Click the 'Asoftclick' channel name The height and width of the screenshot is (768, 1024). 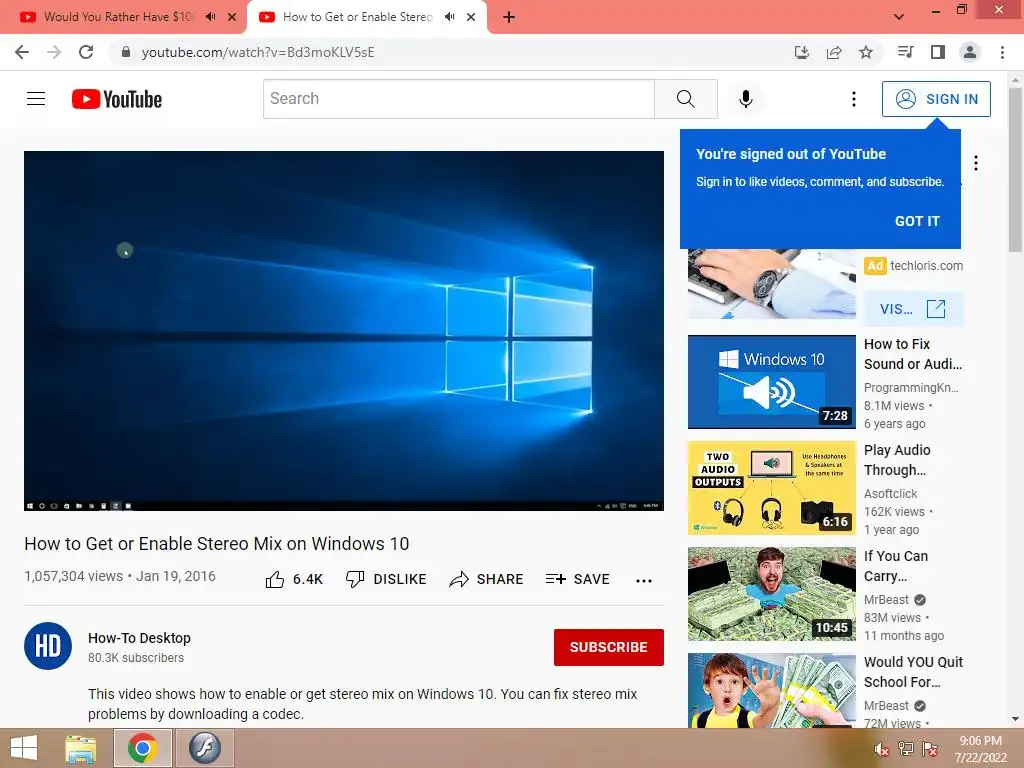[x=891, y=494]
